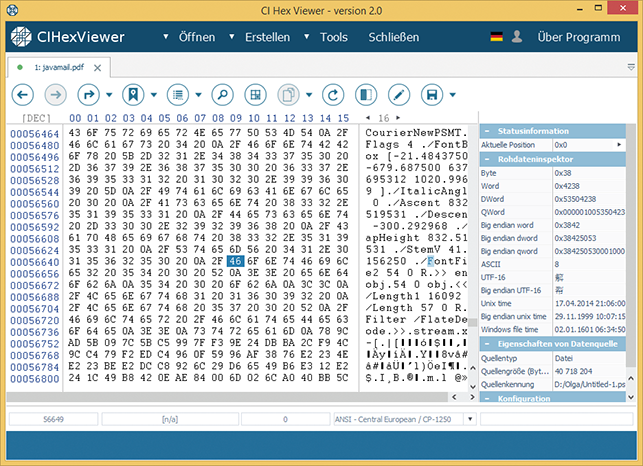
Task: Expand dropdown next to go-to arrow icon
Action: [x=109, y=95]
